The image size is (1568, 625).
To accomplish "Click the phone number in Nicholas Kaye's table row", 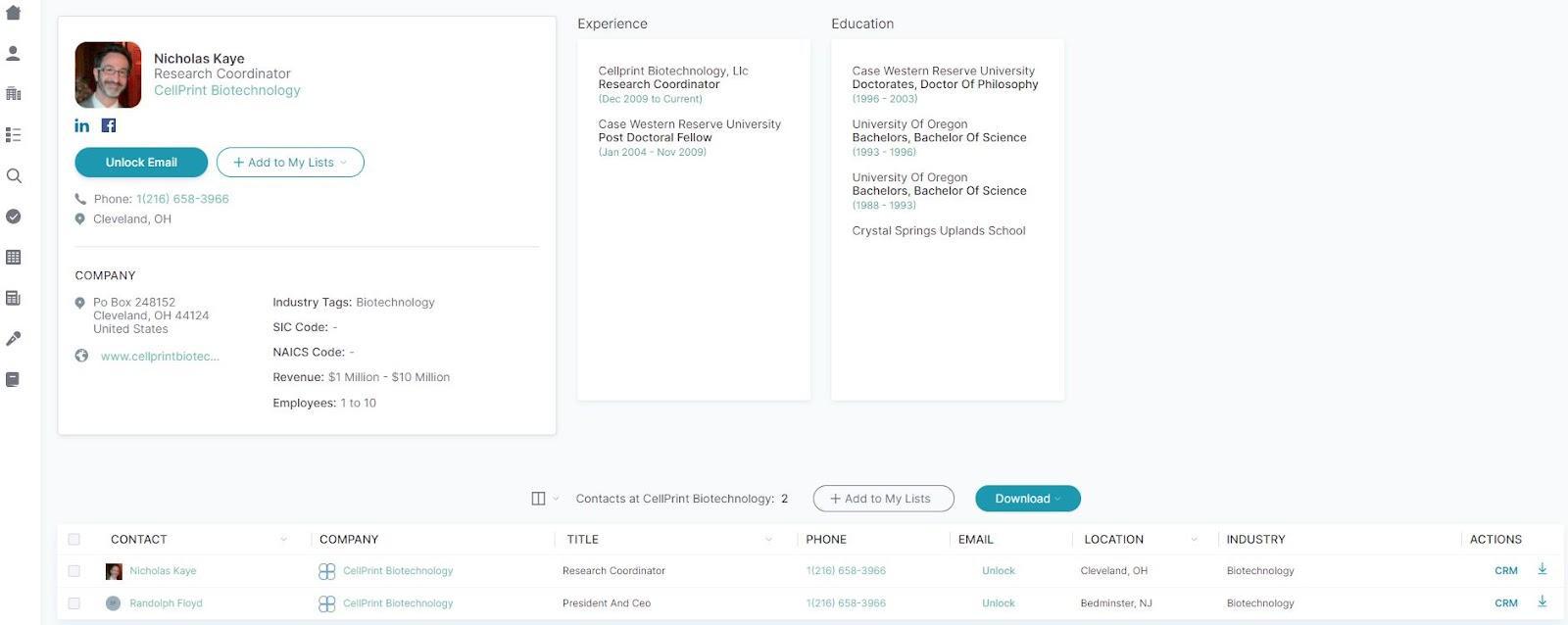I will click(846, 571).
